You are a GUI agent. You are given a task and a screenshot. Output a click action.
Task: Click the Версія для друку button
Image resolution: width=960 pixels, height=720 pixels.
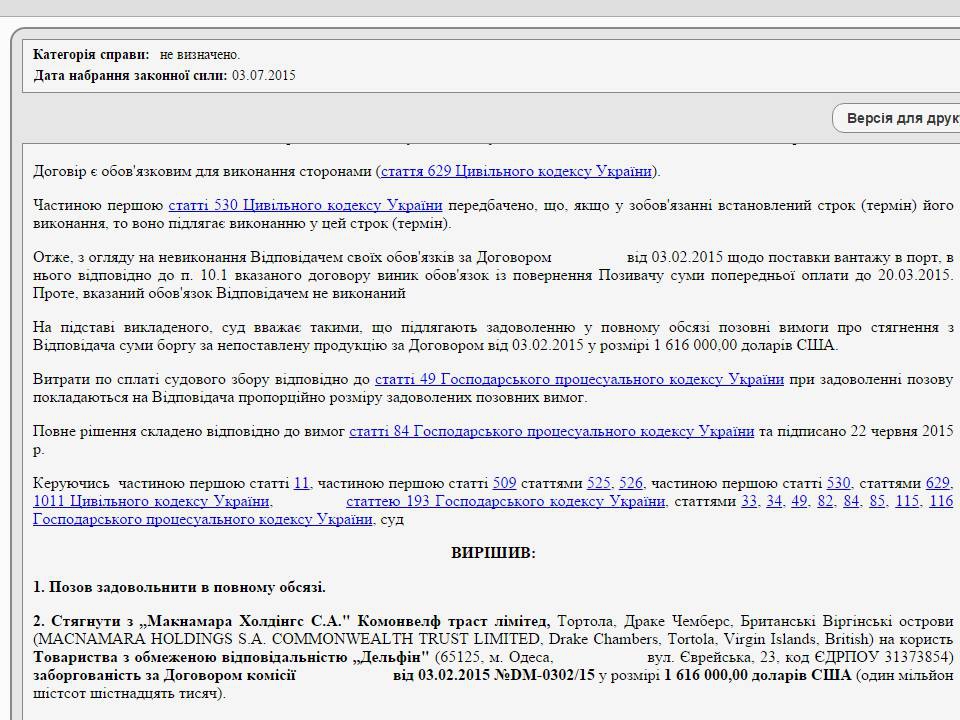896,118
